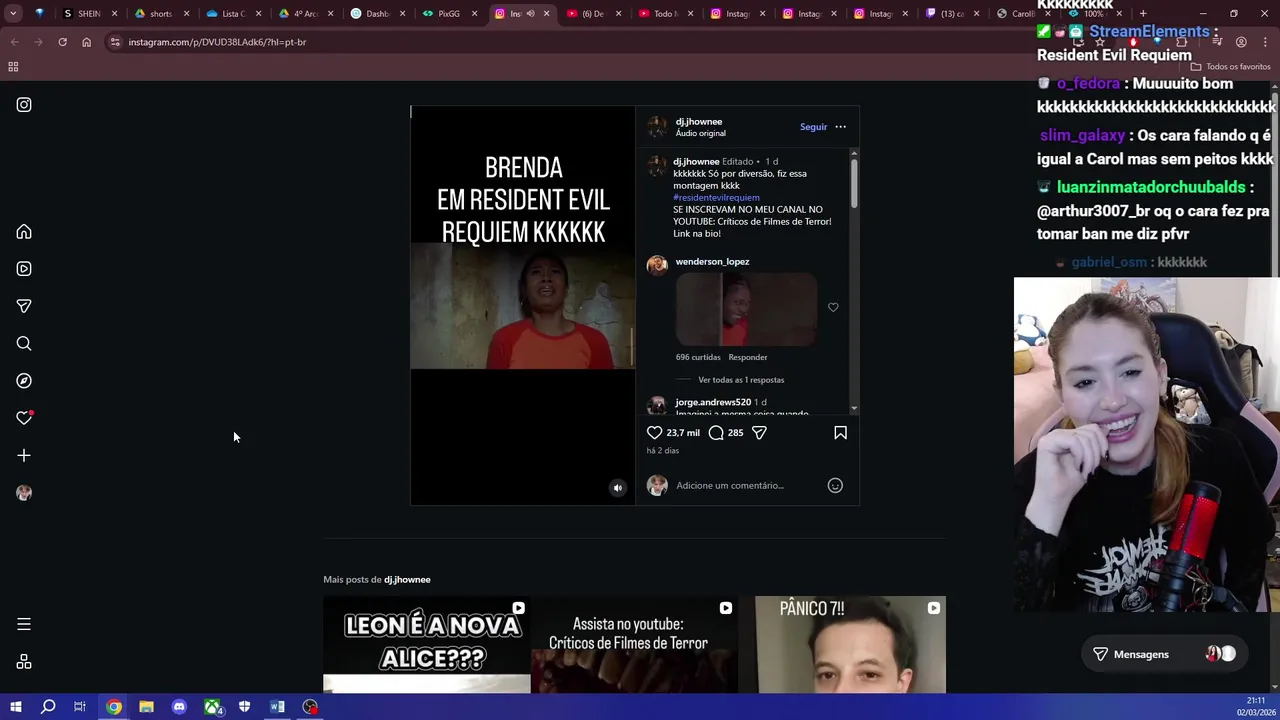Viewport: 1280px width, 720px height.
Task: Like wenderson_lopez's comment heart
Action: (833, 307)
